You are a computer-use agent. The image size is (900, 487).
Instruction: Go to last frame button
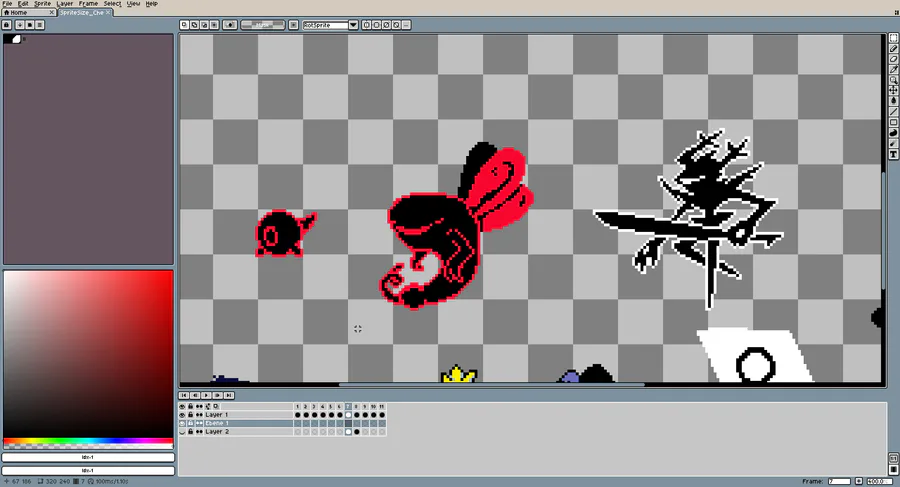tap(228, 395)
